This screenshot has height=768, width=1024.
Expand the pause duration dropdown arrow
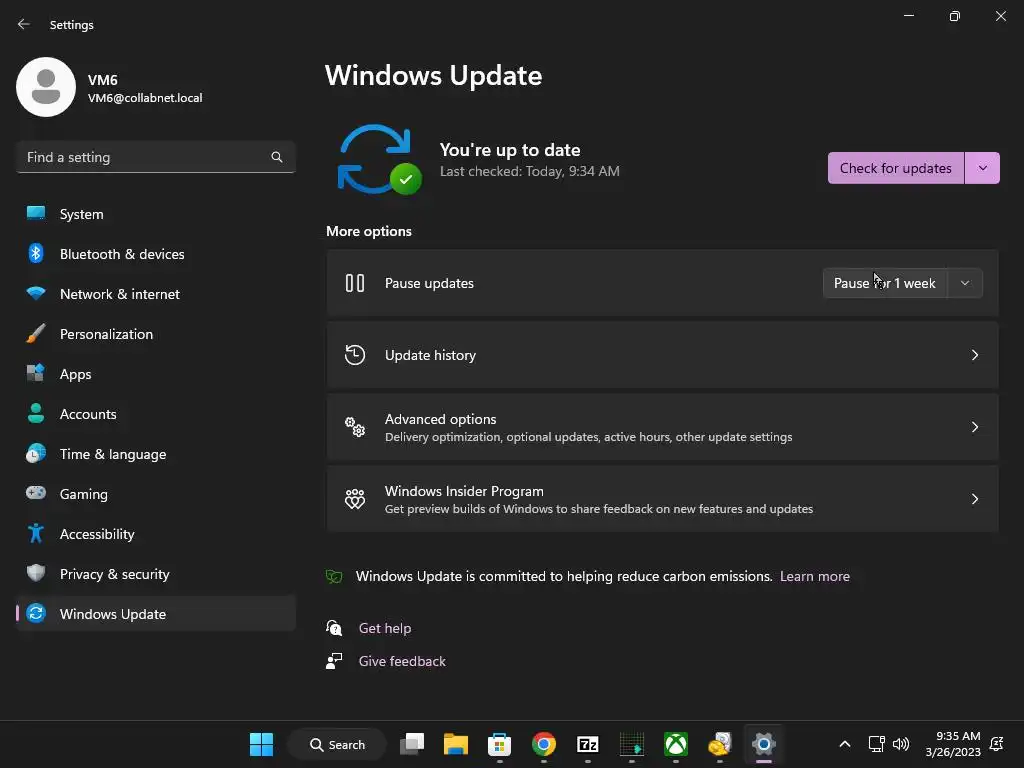point(965,283)
